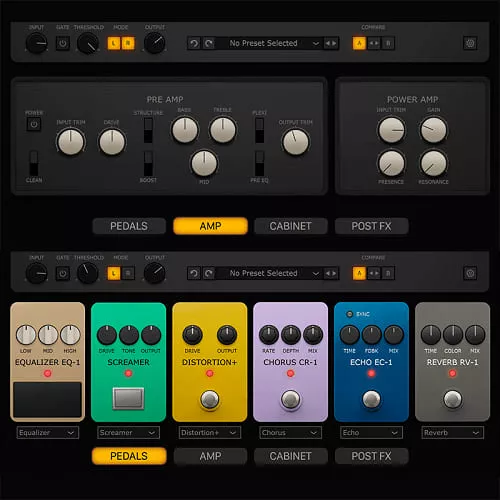
Task: Click the Chorus CR-1 Depth knob
Action: 290,335
